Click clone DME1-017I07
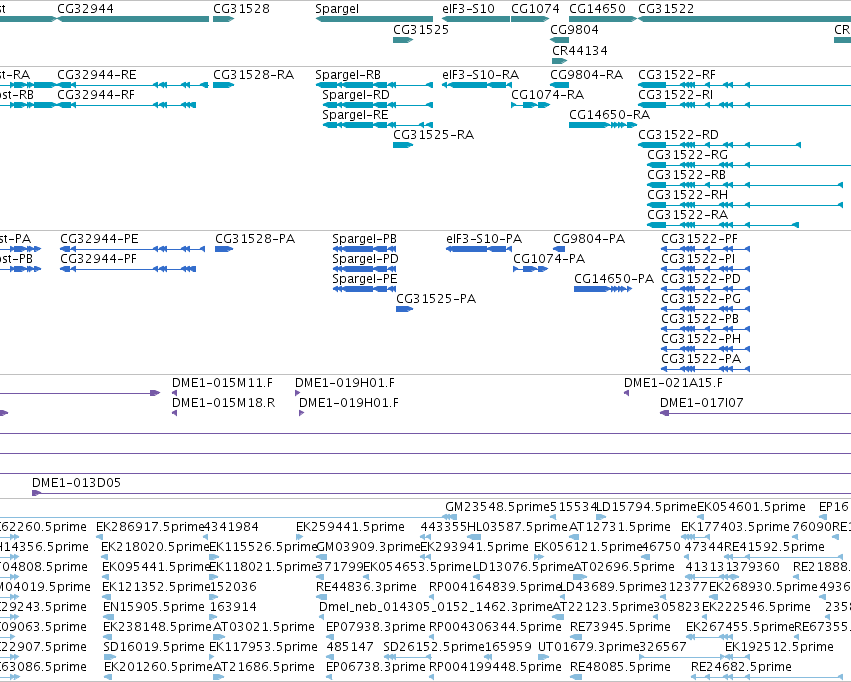Viewport: 851px width, 682px height. tap(702, 403)
